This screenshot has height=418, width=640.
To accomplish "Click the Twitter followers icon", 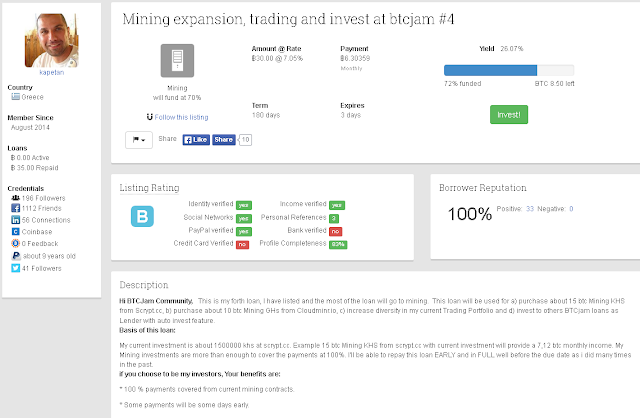I will click(x=16, y=268).
